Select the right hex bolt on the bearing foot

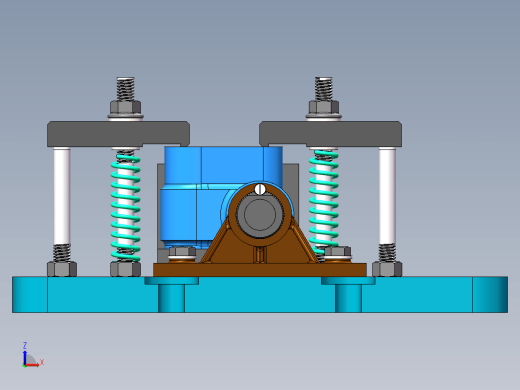tap(338, 251)
